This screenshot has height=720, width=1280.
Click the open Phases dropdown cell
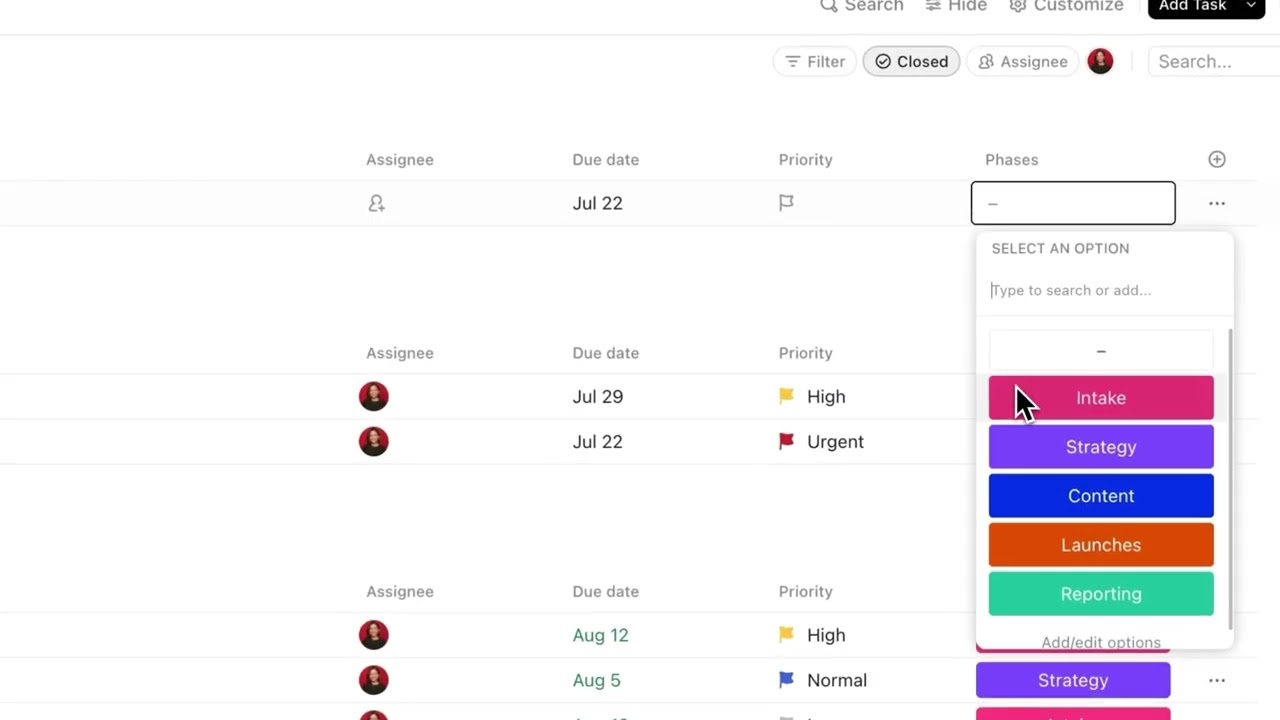tap(1073, 203)
